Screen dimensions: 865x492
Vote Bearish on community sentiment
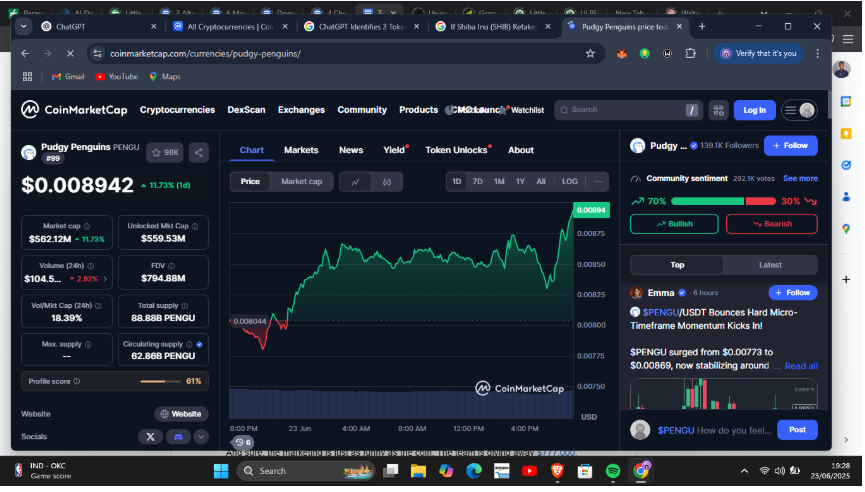coord(771,224)
